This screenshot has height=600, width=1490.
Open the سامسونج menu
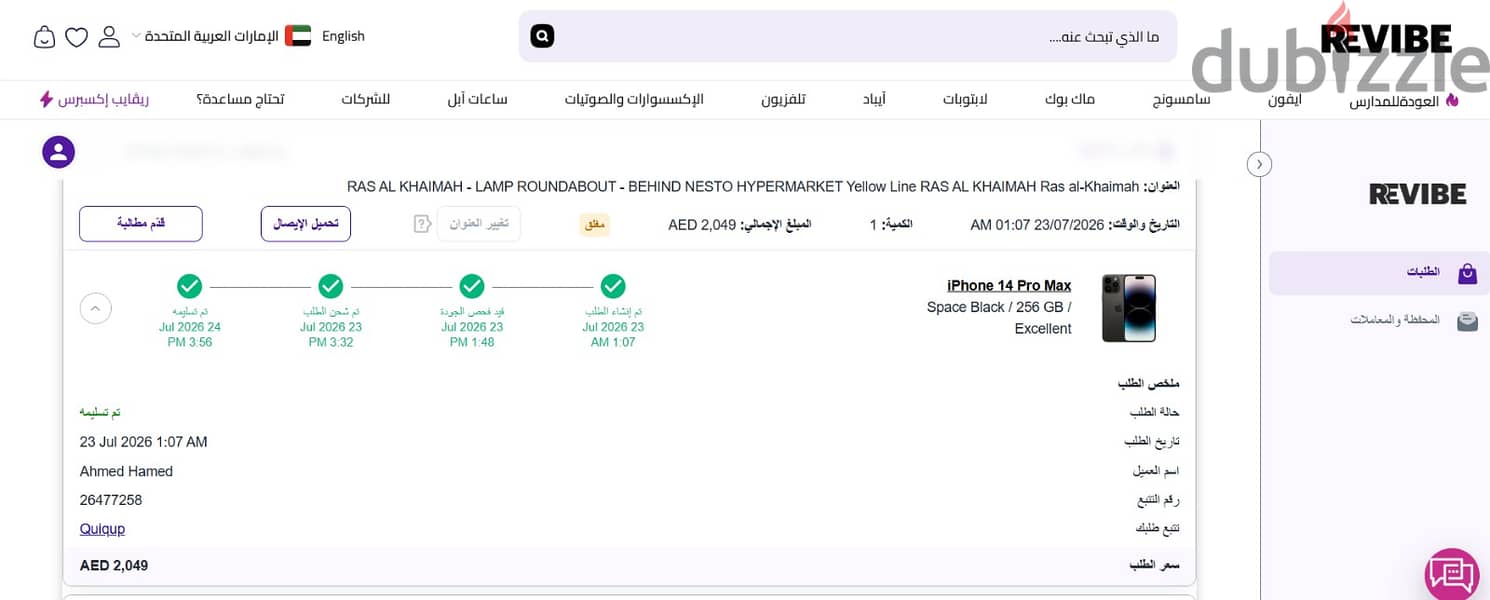(1181, 99)
